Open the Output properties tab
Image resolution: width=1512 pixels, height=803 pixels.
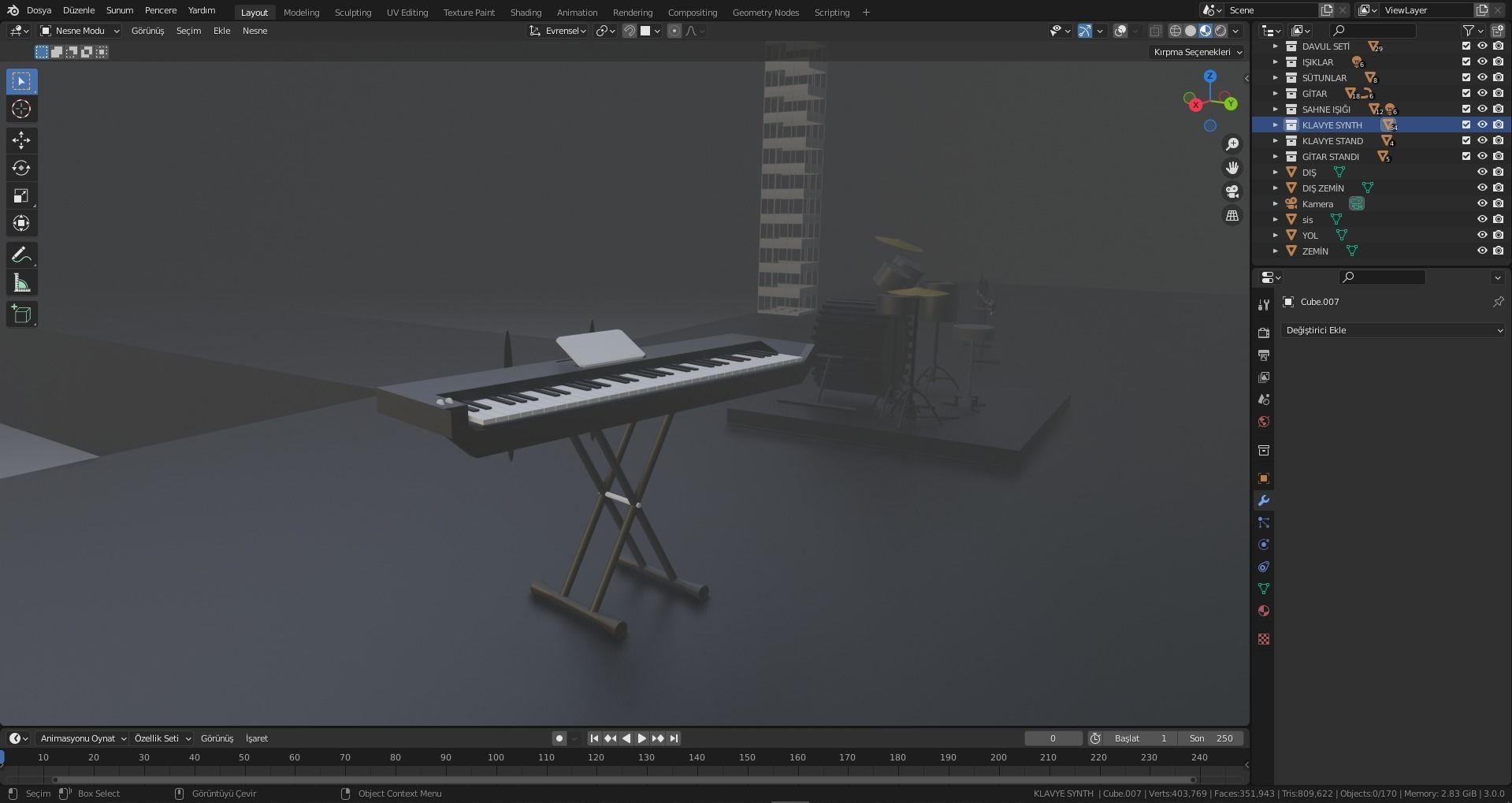pos(1264,355)
